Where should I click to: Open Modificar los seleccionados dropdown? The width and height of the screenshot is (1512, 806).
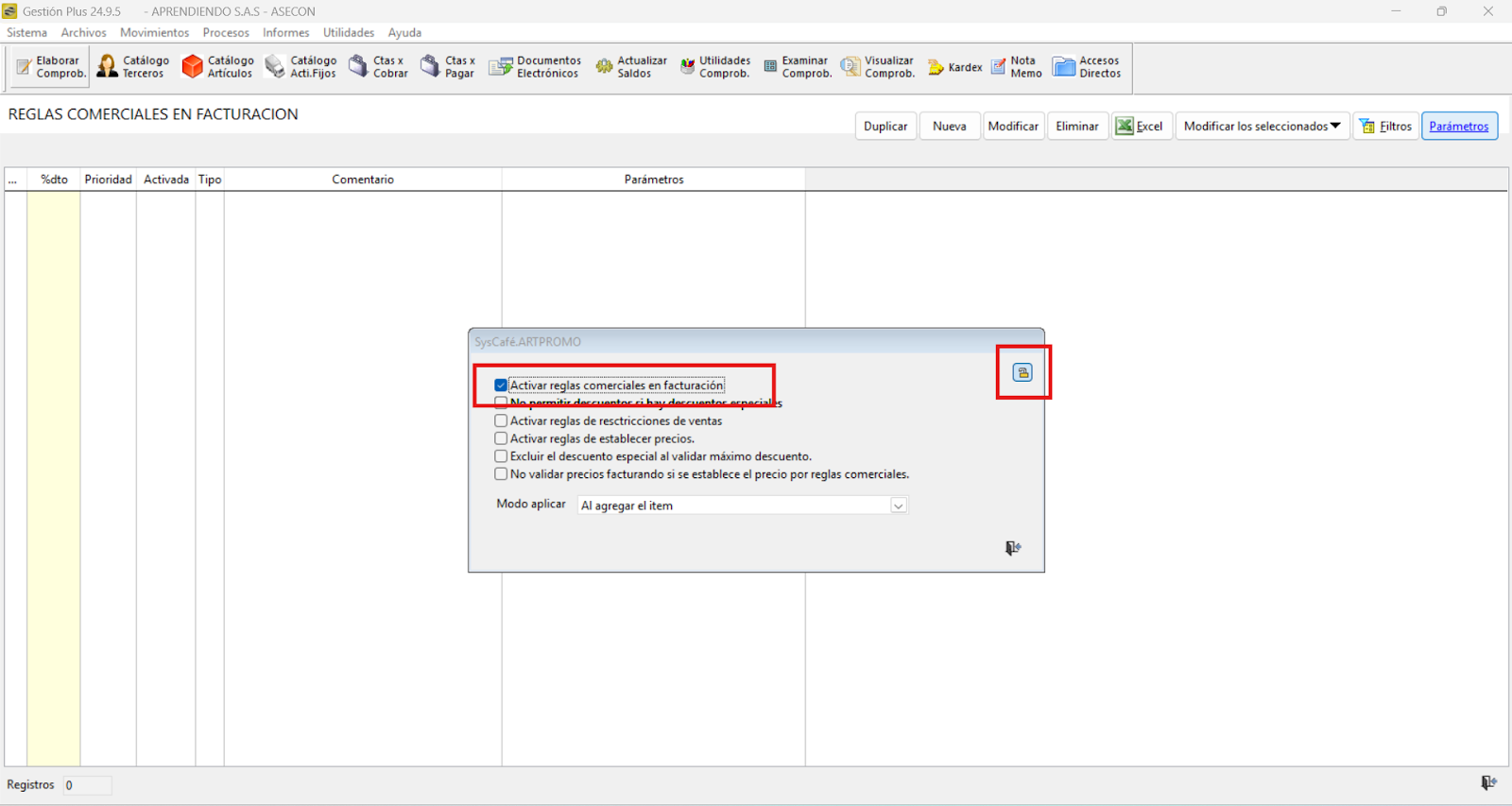1262,127
